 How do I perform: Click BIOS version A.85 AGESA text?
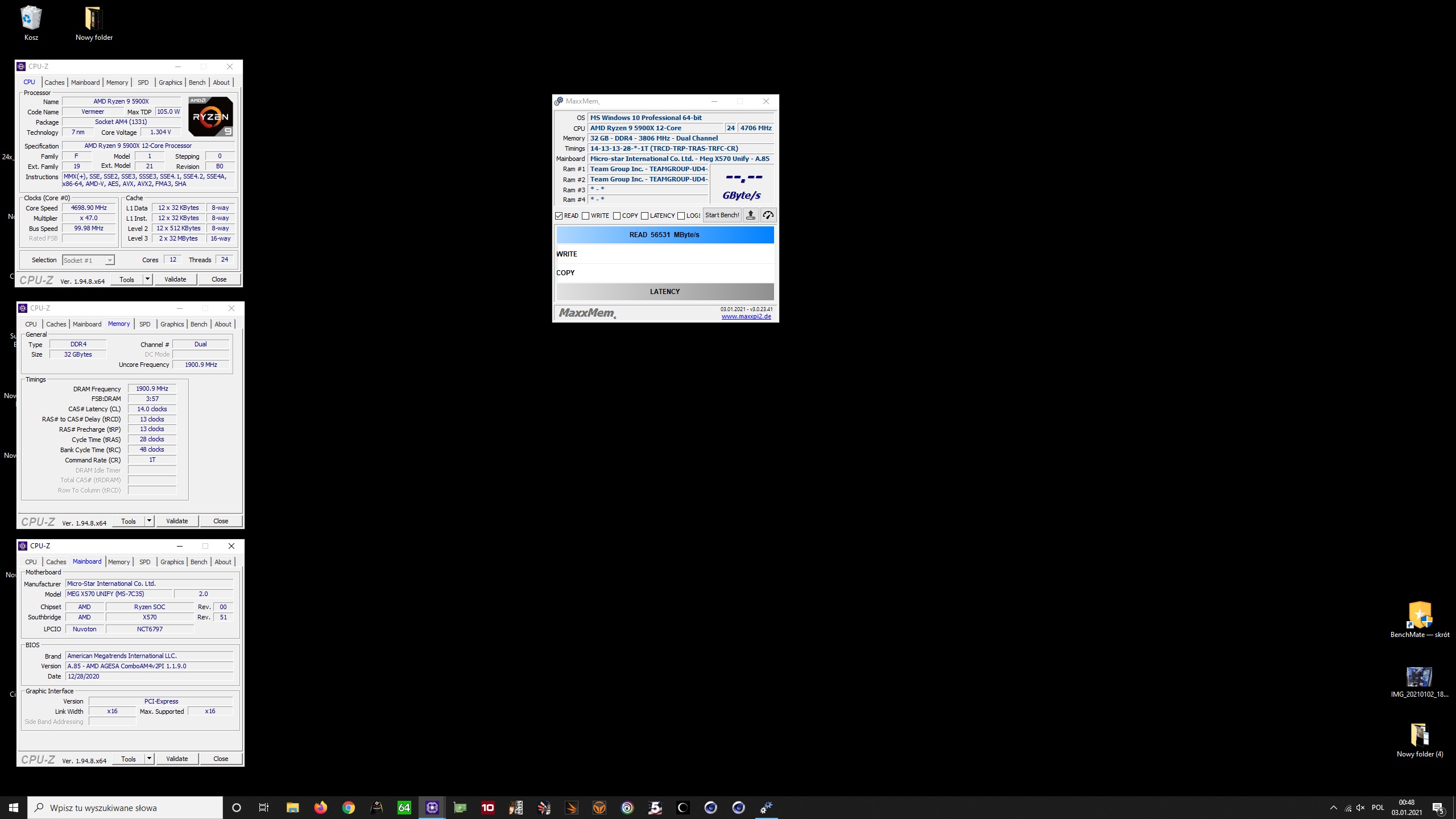pyautogui.click(x=150, y=666)
